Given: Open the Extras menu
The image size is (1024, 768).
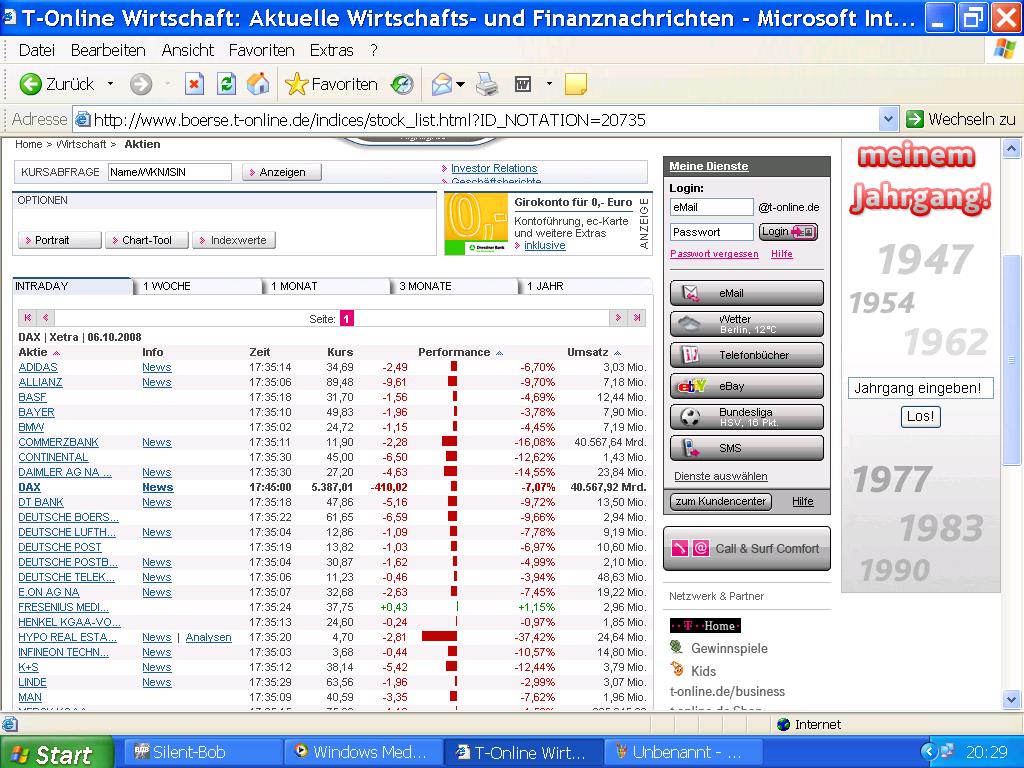Looking at the screenshot, I should pos(331,50).
